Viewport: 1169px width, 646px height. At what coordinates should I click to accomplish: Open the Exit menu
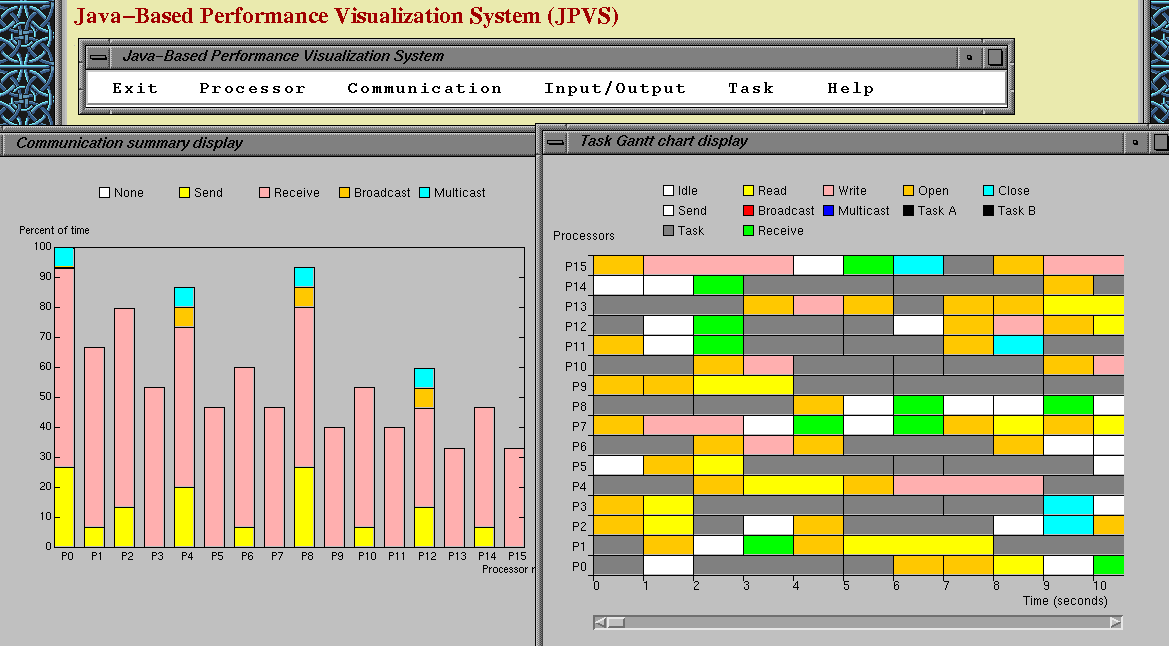135,88
